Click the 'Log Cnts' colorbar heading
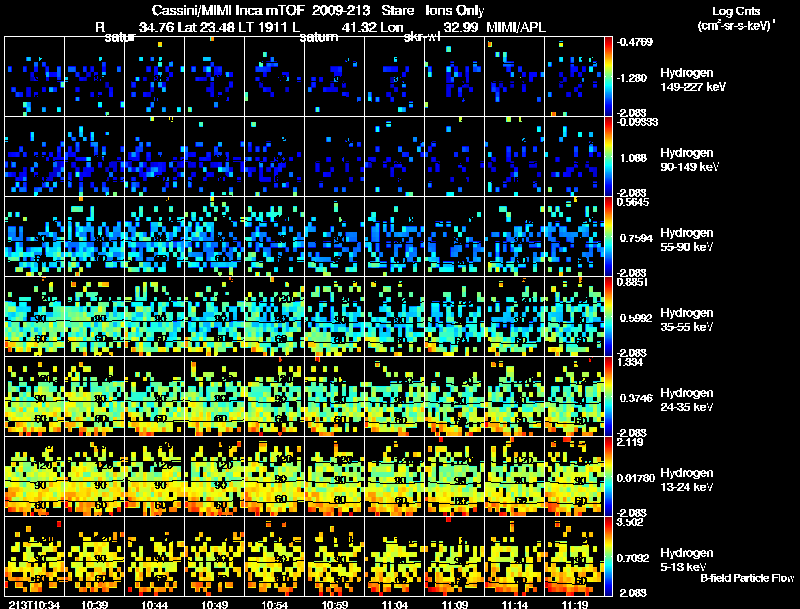Image resolution: width=800 pixels, height=609 pixels. click(736, 11)
